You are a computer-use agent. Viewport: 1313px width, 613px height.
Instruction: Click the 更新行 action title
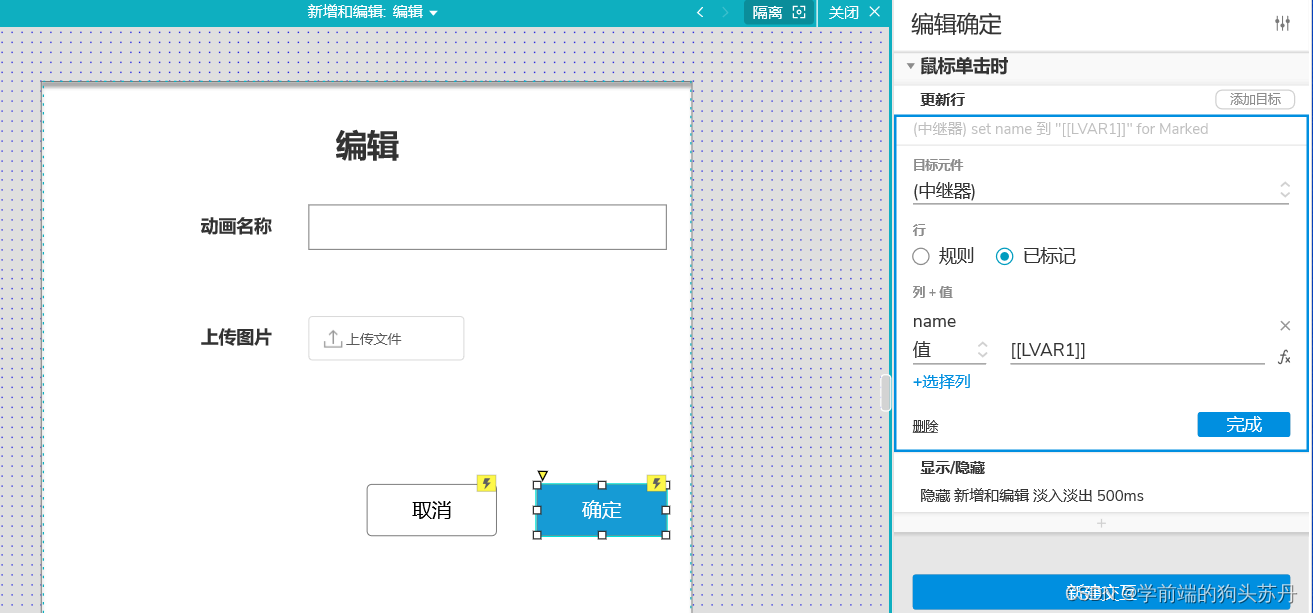point(942,100)
